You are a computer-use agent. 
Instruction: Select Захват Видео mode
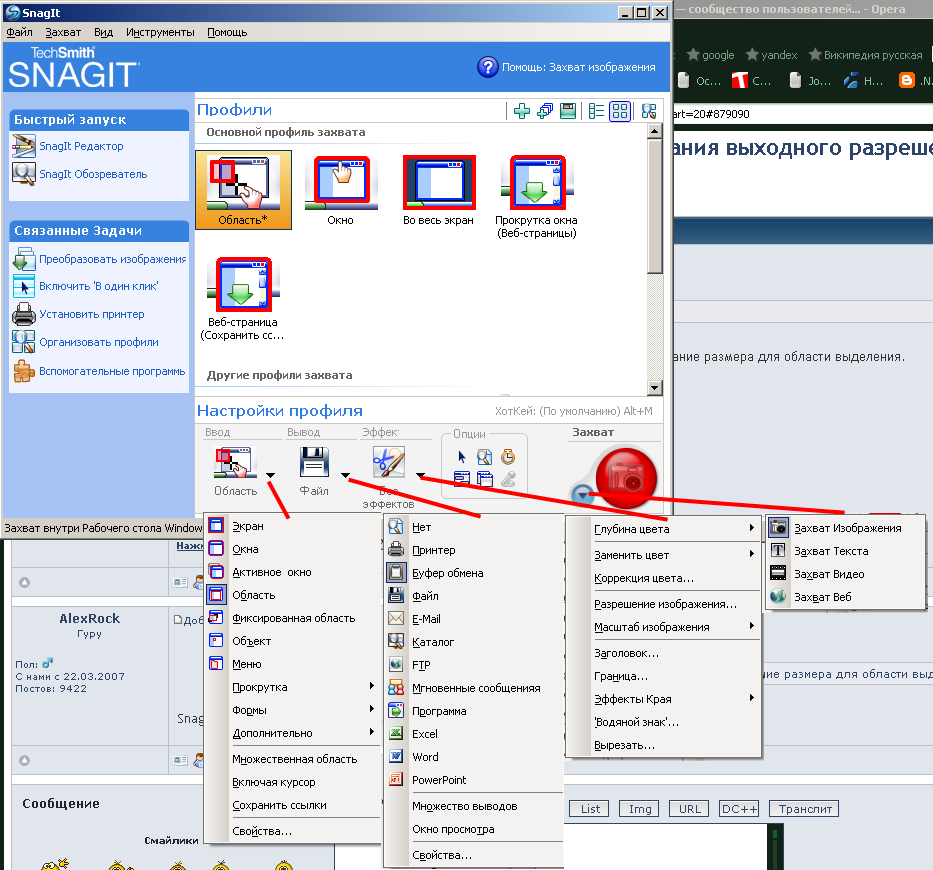click(846, 574)
